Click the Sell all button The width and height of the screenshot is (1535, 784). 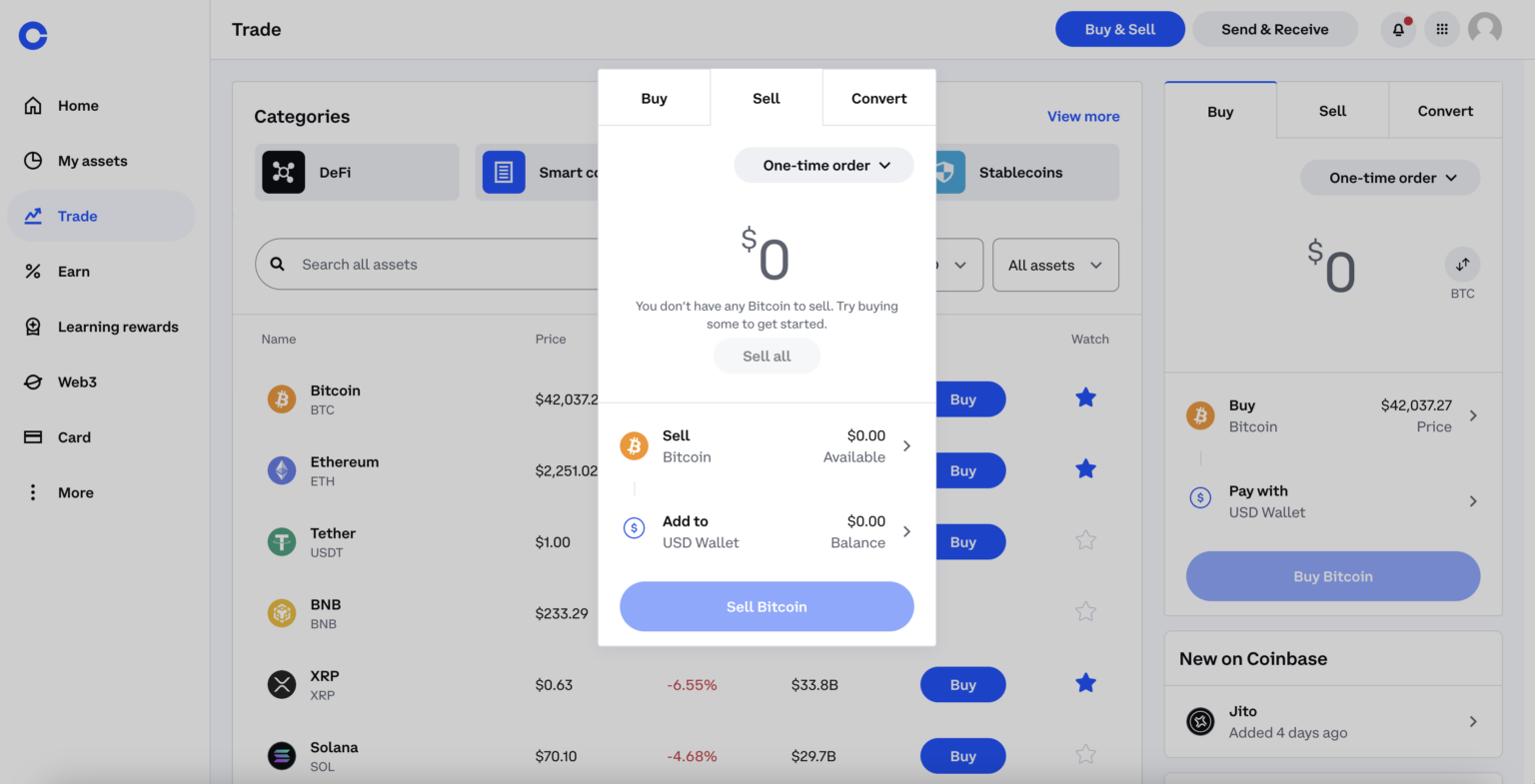coord(767,357)
